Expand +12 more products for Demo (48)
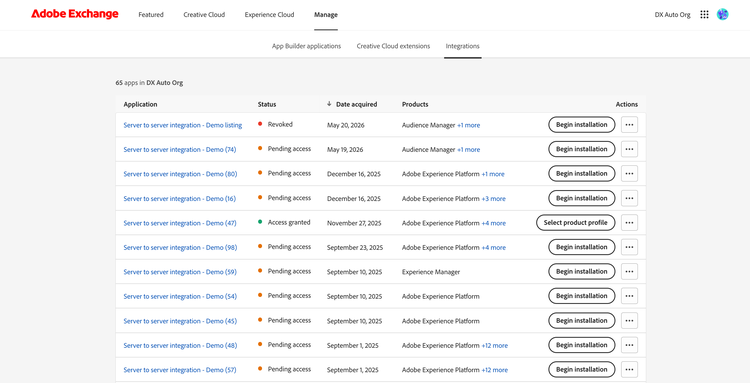Viewport: 750px width, 383px height. (495, 346)
